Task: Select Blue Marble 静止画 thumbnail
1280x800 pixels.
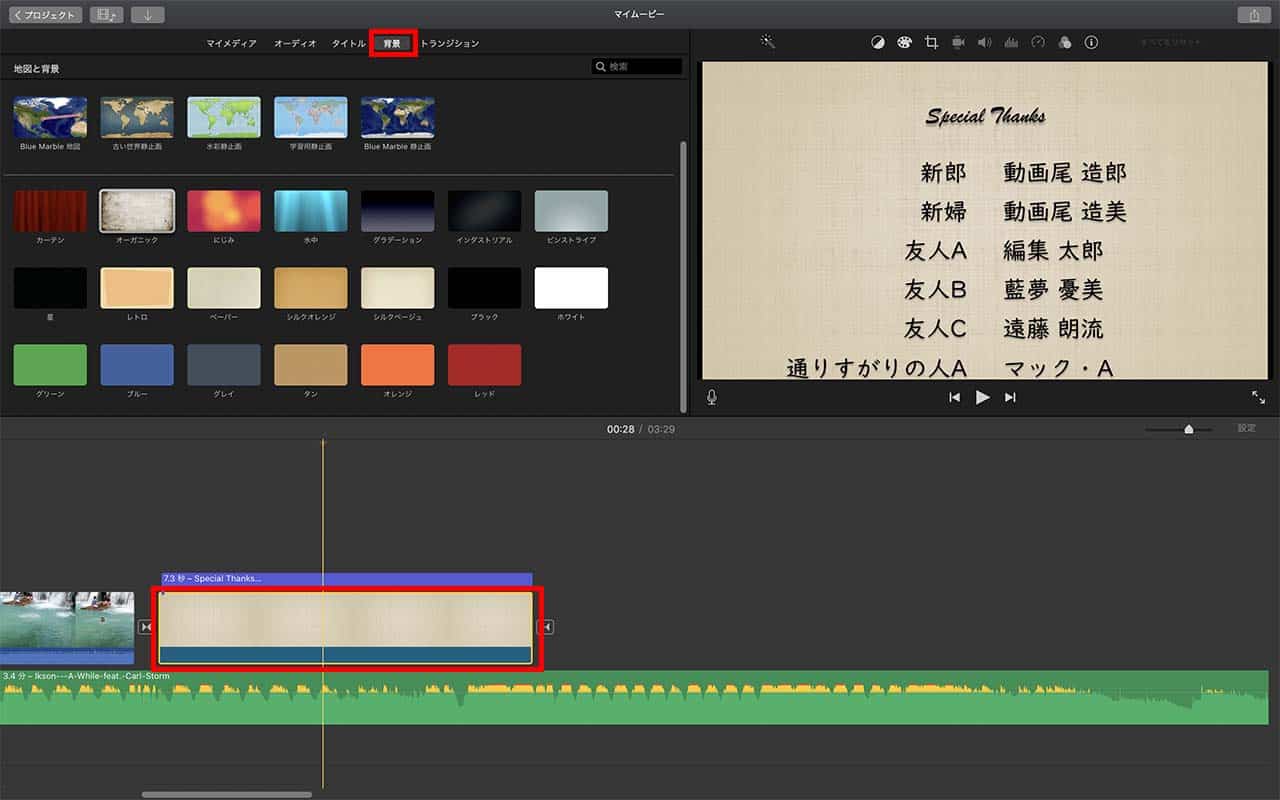Action: click(398, 118)
